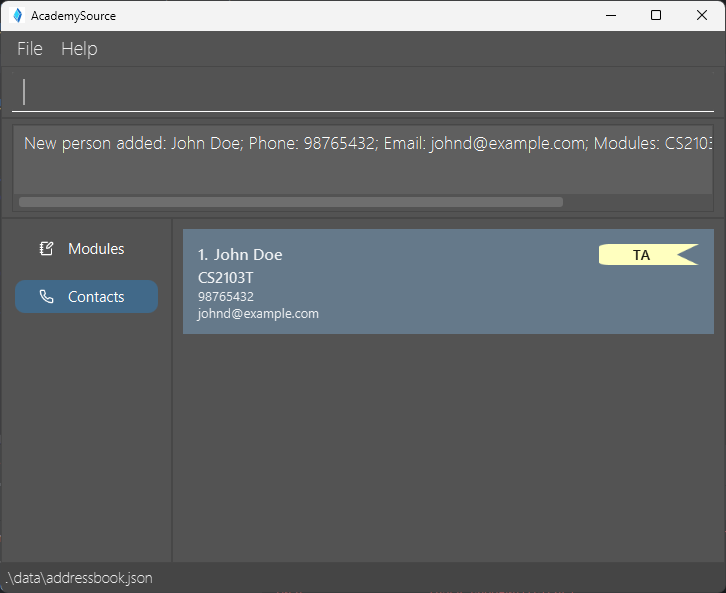Click the yellow TA tag
The width and height of the screenshot is (726, 593).
642,255
